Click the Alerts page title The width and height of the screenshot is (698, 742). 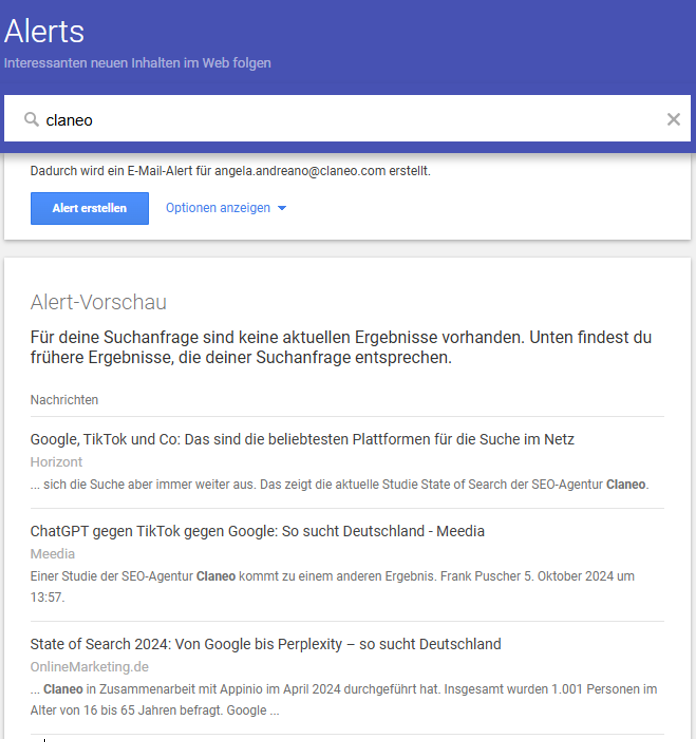(44, 32)
